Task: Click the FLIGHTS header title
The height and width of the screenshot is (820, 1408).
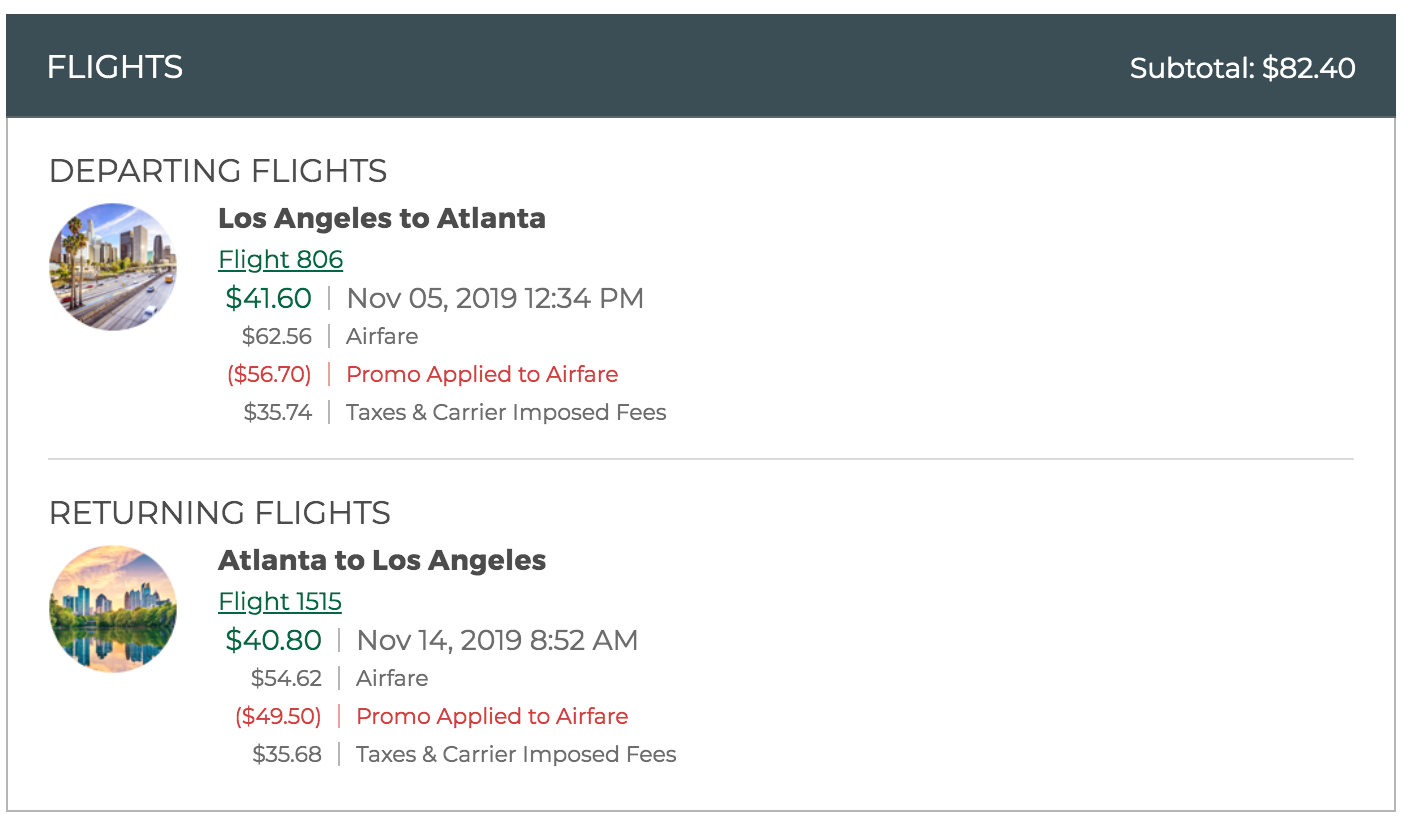Action: 115,67
